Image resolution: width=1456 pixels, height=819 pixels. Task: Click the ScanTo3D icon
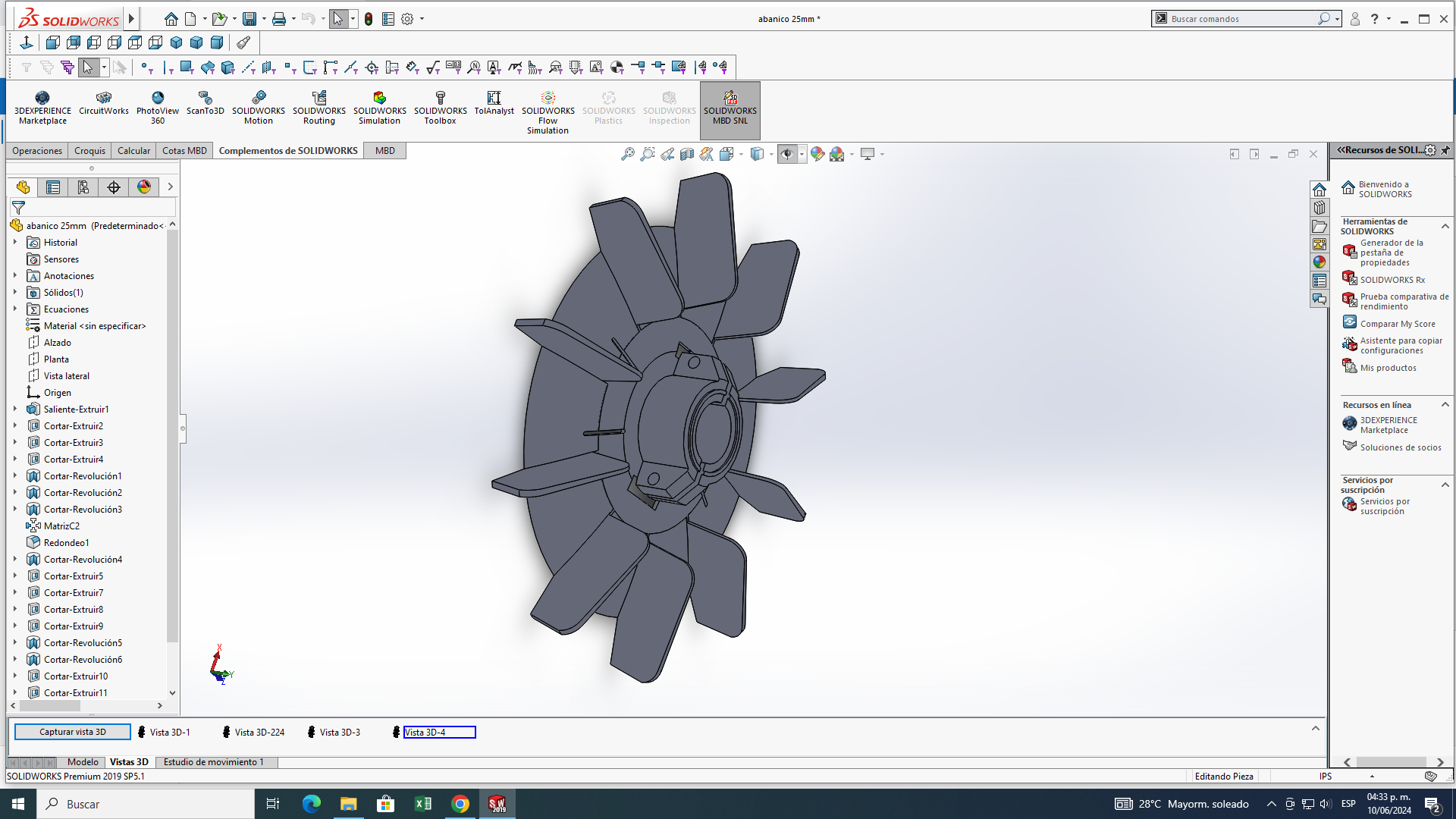click(x=205, y=103)
